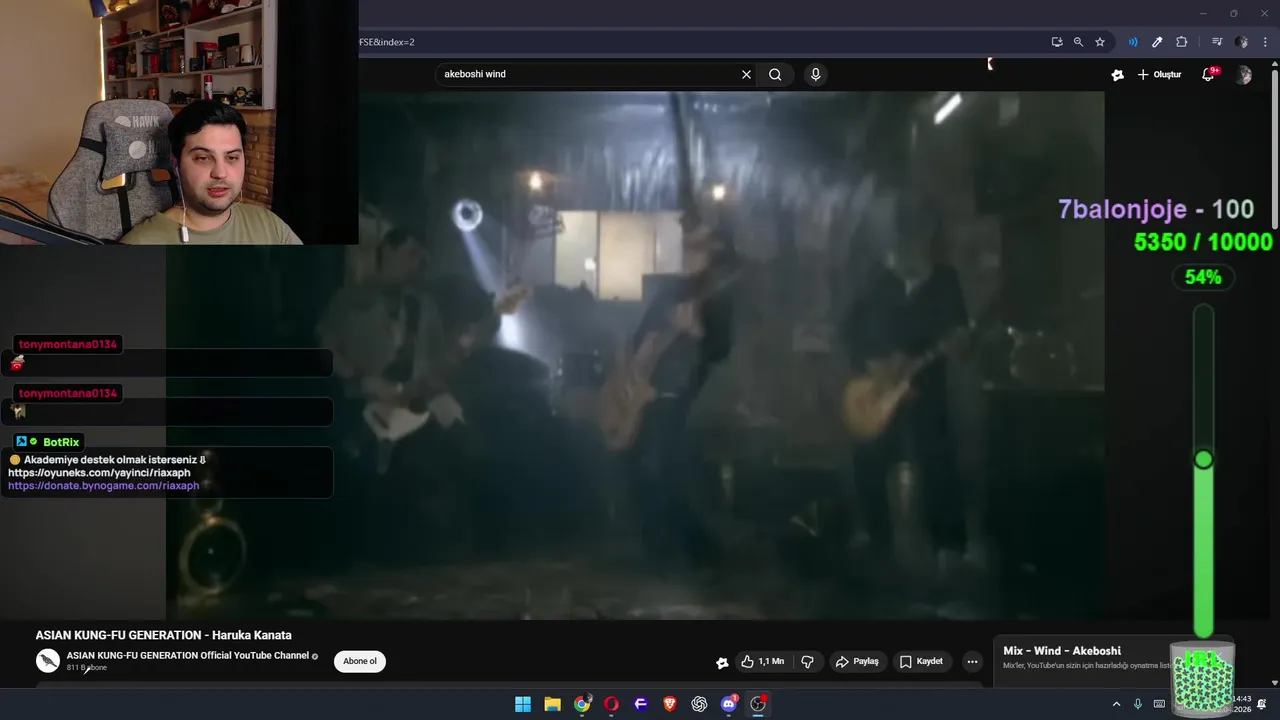This screenshot has height=720, width=1280.
Task: Dislike the video with thumbs down
Action: tap(807, 662)
